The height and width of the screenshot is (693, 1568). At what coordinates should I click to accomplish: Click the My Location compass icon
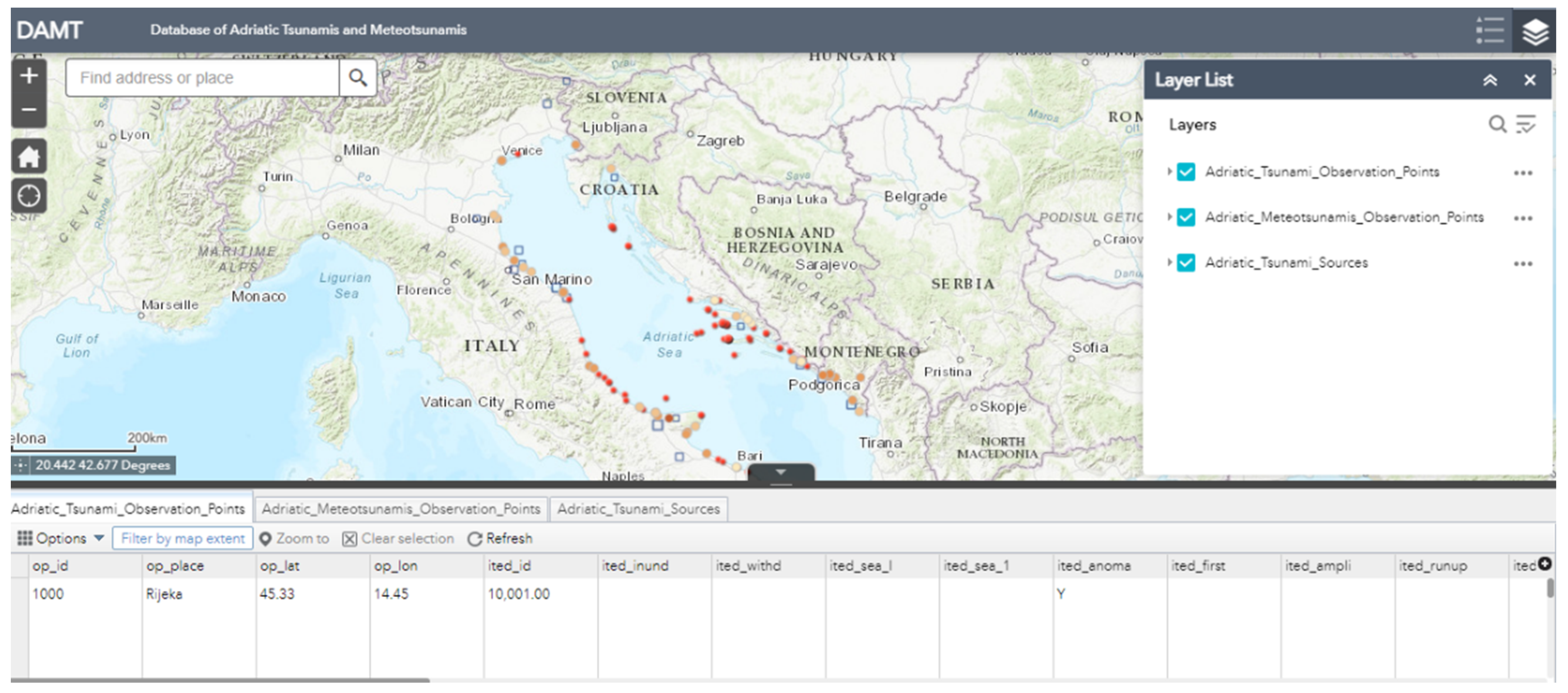click(x=28, y=196)
